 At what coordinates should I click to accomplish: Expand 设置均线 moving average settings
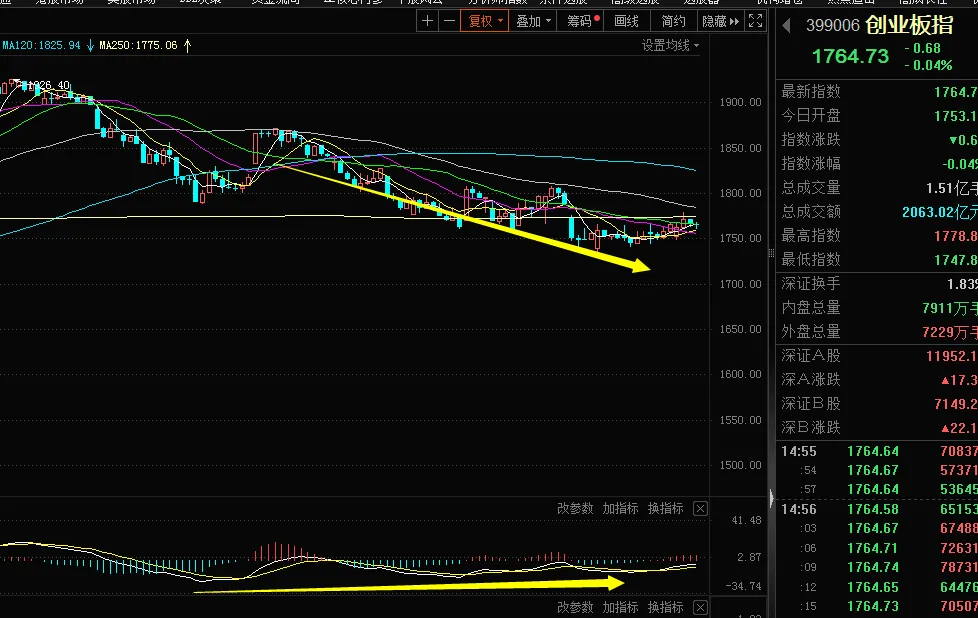point(671,46)
